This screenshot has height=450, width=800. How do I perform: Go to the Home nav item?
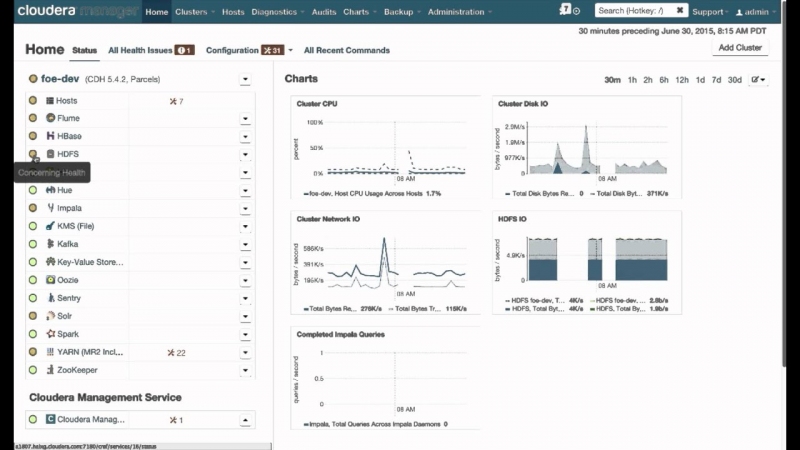coord(157,12)
